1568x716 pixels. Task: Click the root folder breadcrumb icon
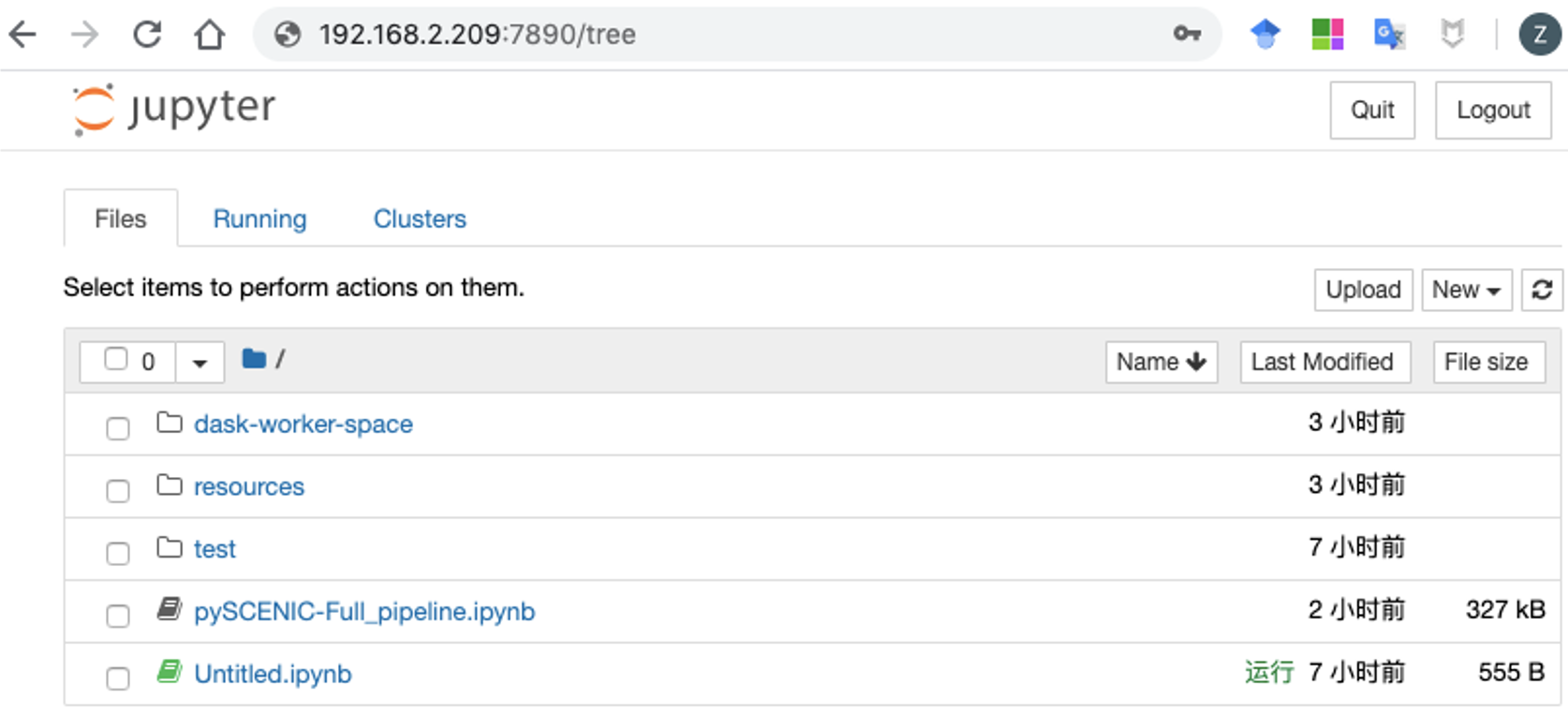(254, 359)
